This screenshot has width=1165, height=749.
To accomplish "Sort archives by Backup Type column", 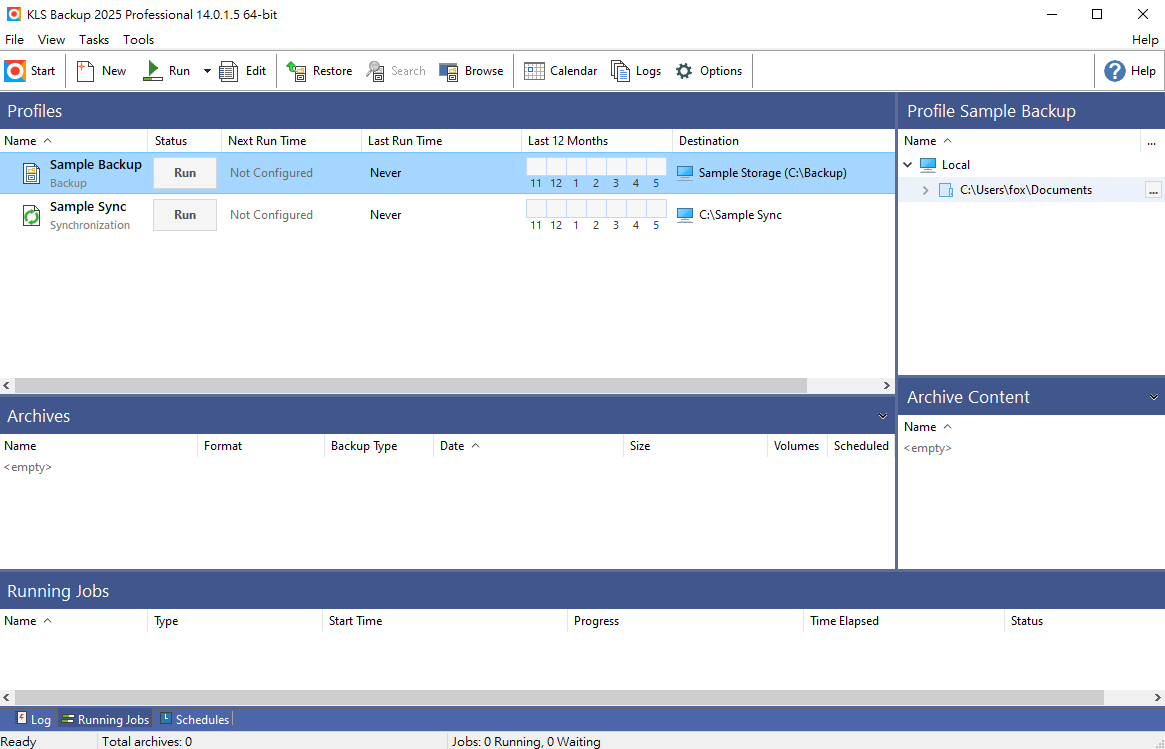I will click(x=379, y=446).
